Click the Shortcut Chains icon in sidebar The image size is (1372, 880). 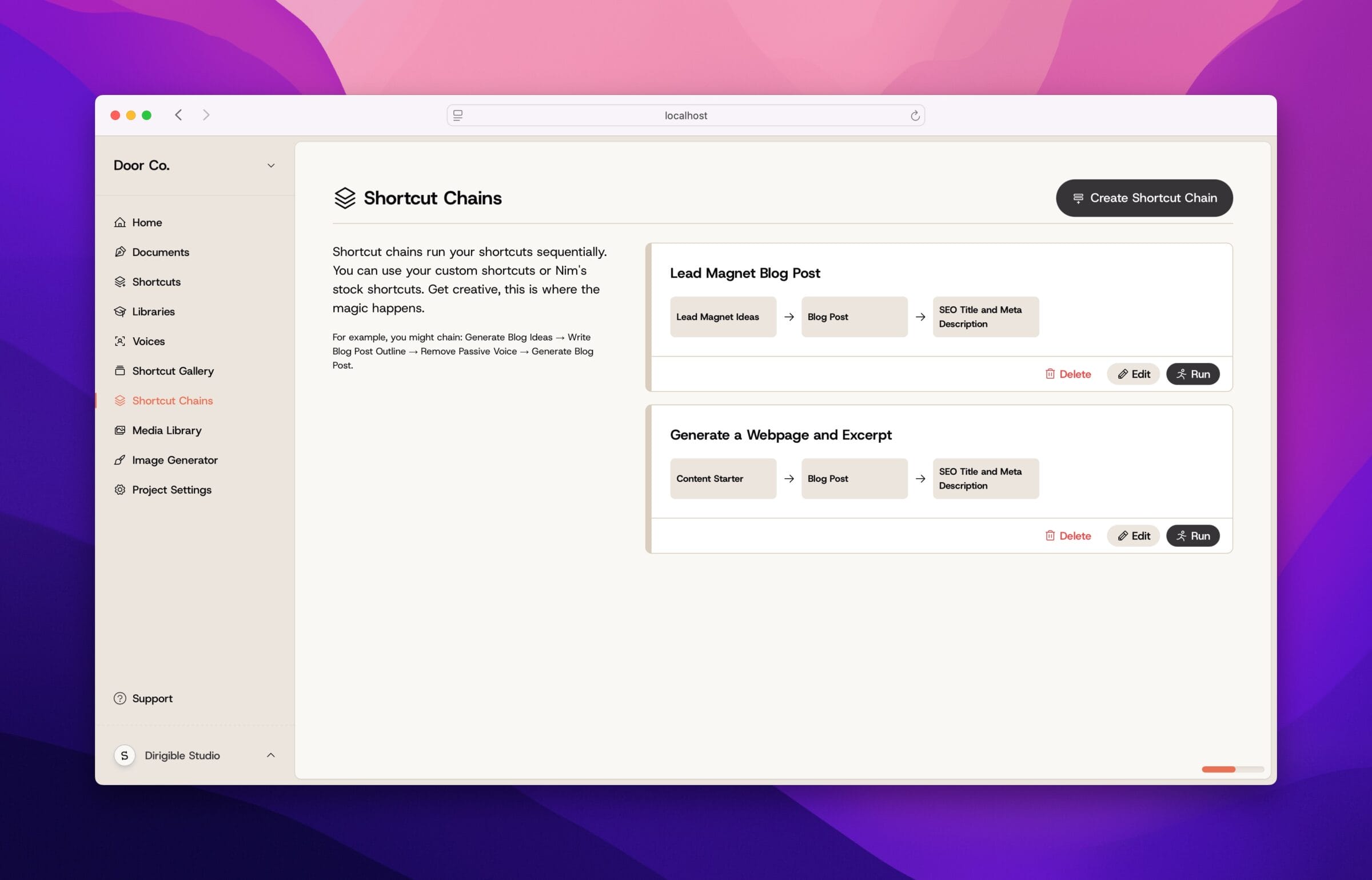coord(121,400)
